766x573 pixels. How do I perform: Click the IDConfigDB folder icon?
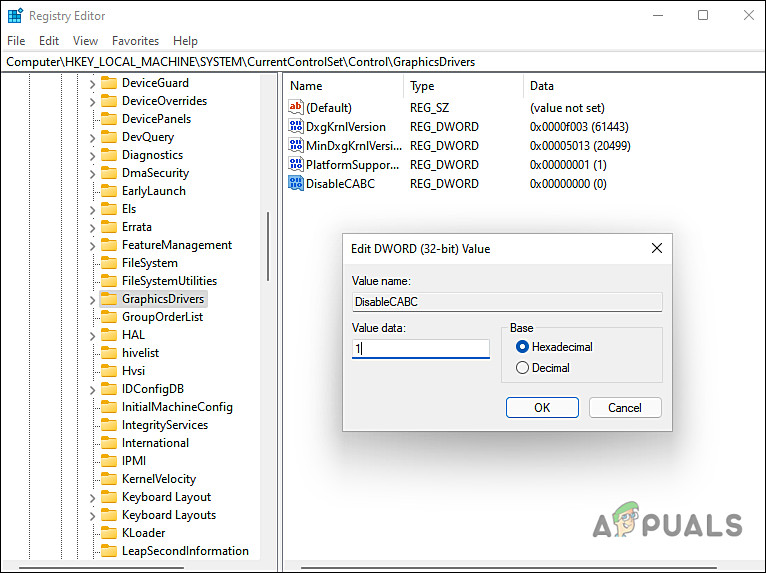click(x=109, y=389)
